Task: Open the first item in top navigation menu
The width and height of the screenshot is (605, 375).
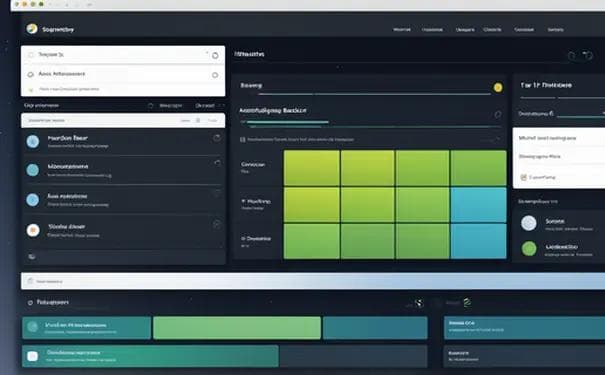Action: (402, 29)
